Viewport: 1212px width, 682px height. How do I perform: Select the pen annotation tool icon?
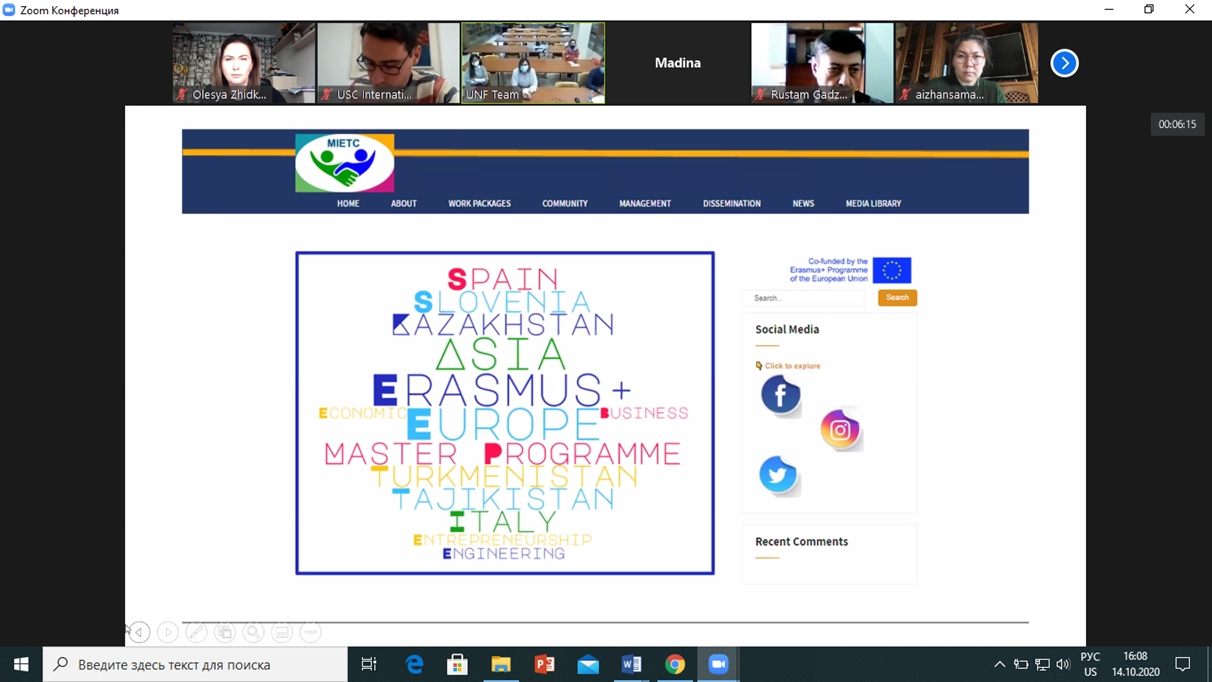point(196,632)
